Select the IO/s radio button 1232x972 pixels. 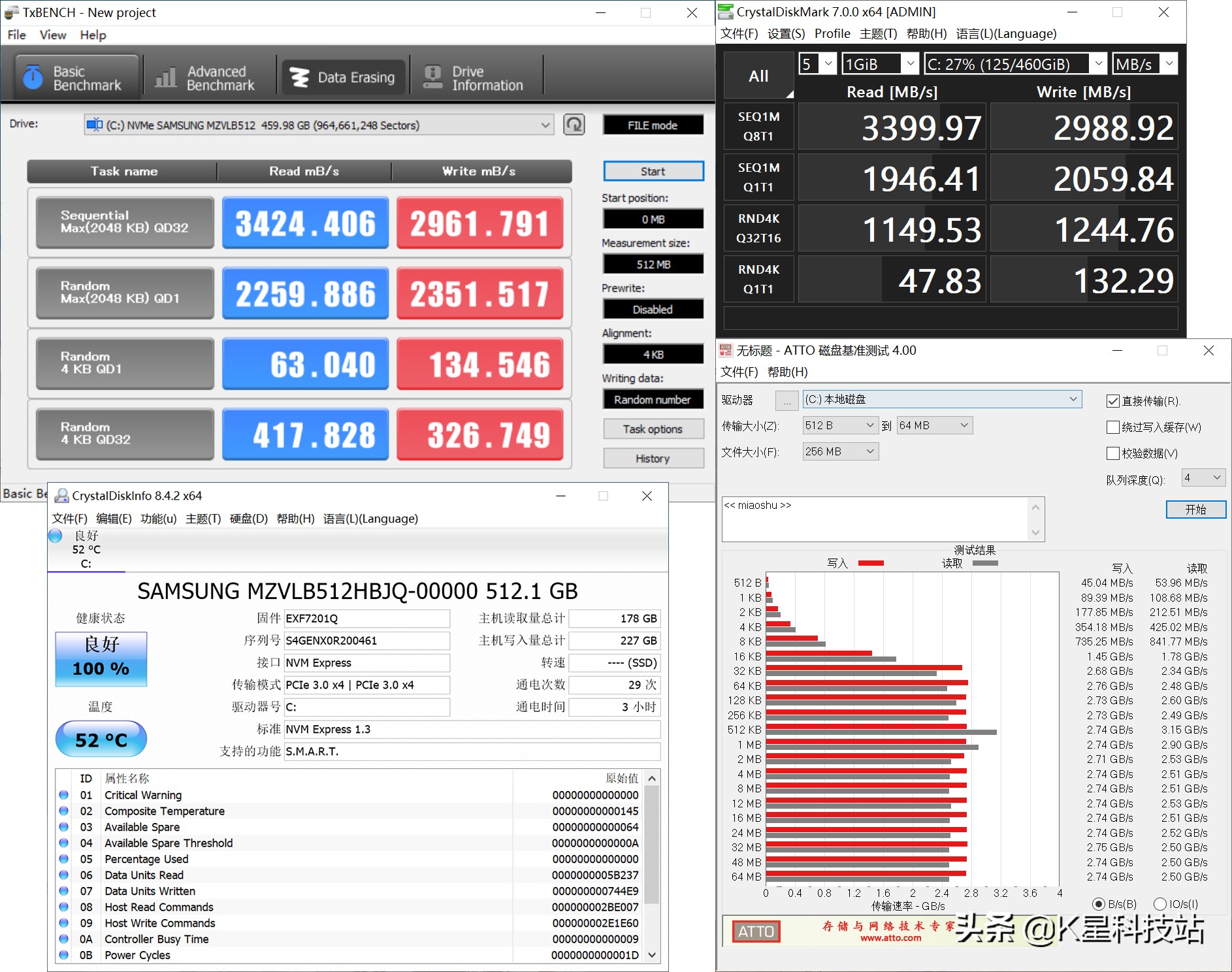[1160, 904]
